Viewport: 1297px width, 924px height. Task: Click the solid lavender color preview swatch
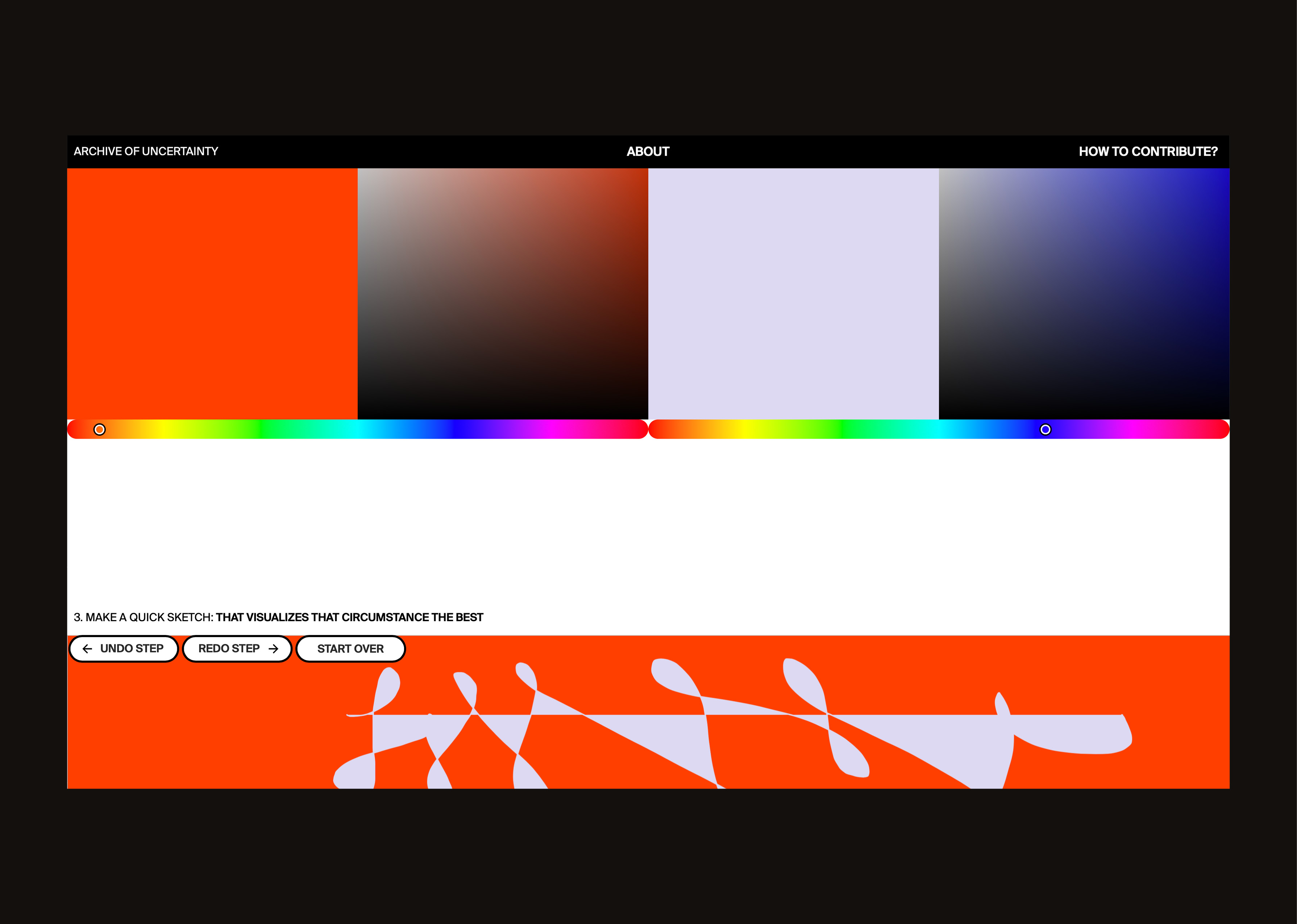tap(793, 293)
